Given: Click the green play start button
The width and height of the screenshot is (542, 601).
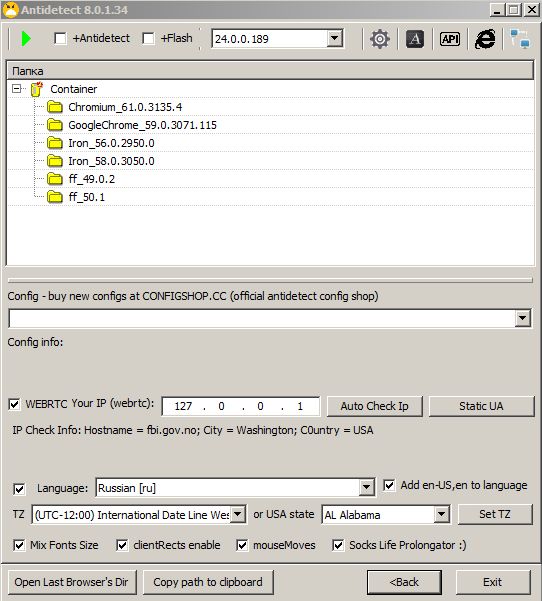Looking at the screenshot, I should pos(26,39).
